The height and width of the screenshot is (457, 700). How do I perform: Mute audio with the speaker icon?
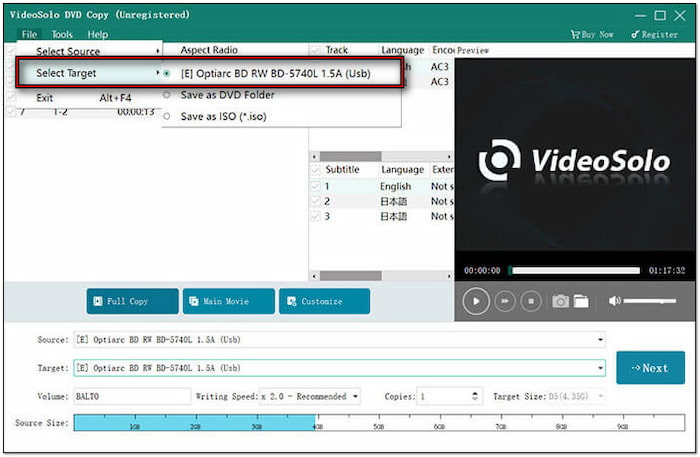614,301
